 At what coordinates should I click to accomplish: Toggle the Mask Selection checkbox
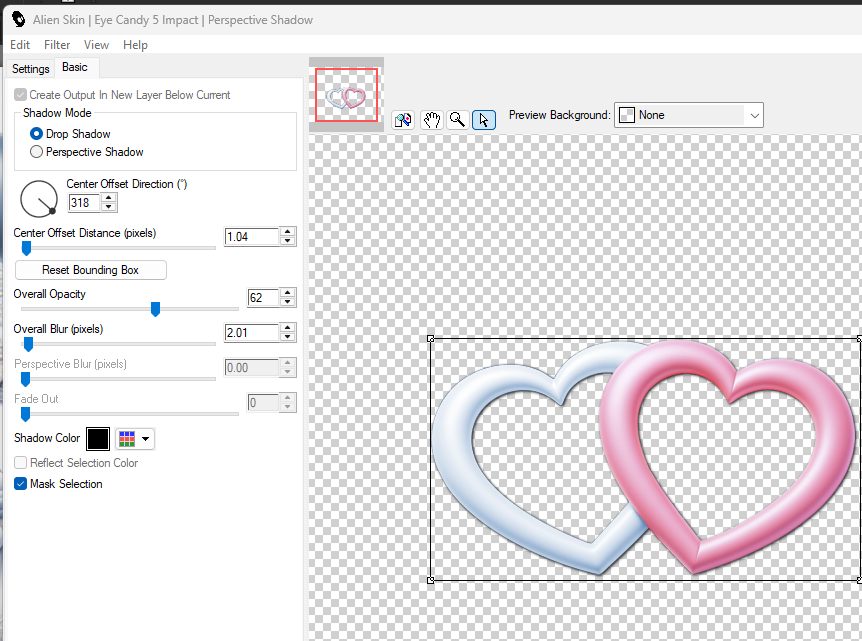(21, 484)
